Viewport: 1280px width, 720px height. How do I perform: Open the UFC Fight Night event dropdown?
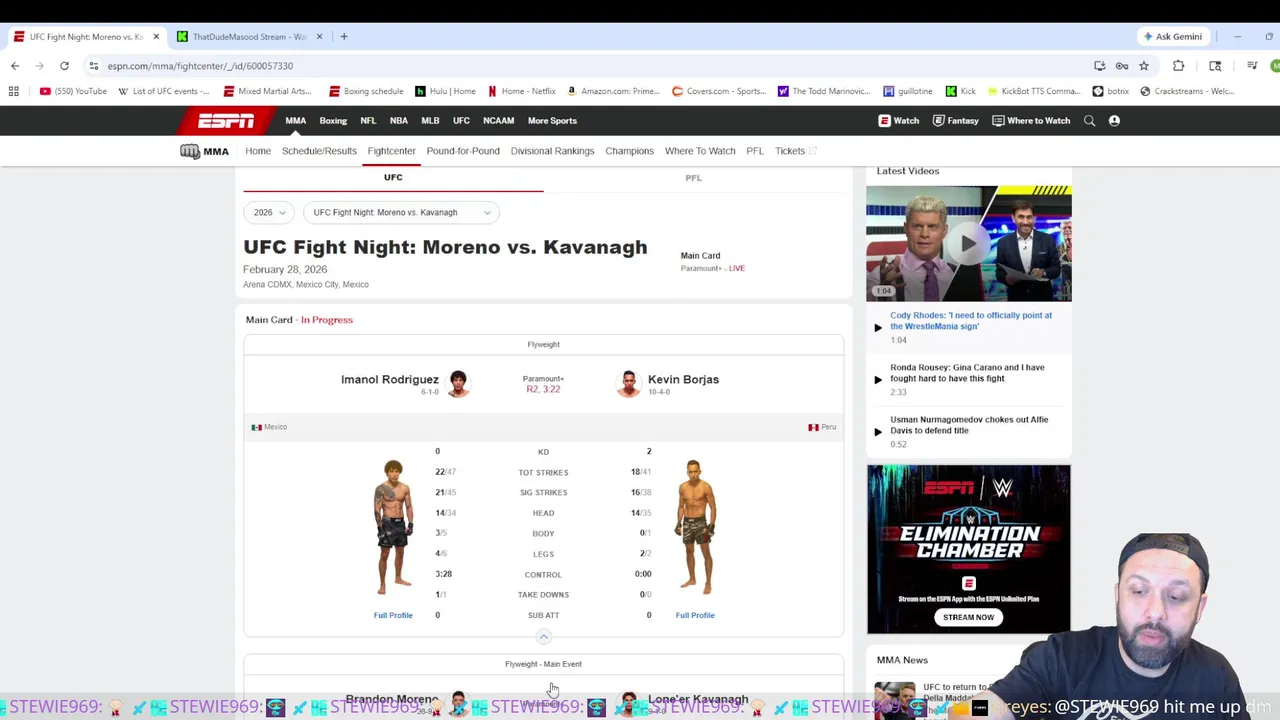pyautogui.click(x=401, y=212)
